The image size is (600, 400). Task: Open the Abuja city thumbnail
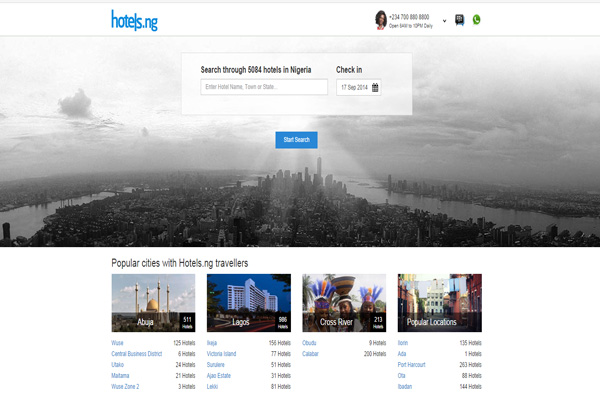pos(153,303)
